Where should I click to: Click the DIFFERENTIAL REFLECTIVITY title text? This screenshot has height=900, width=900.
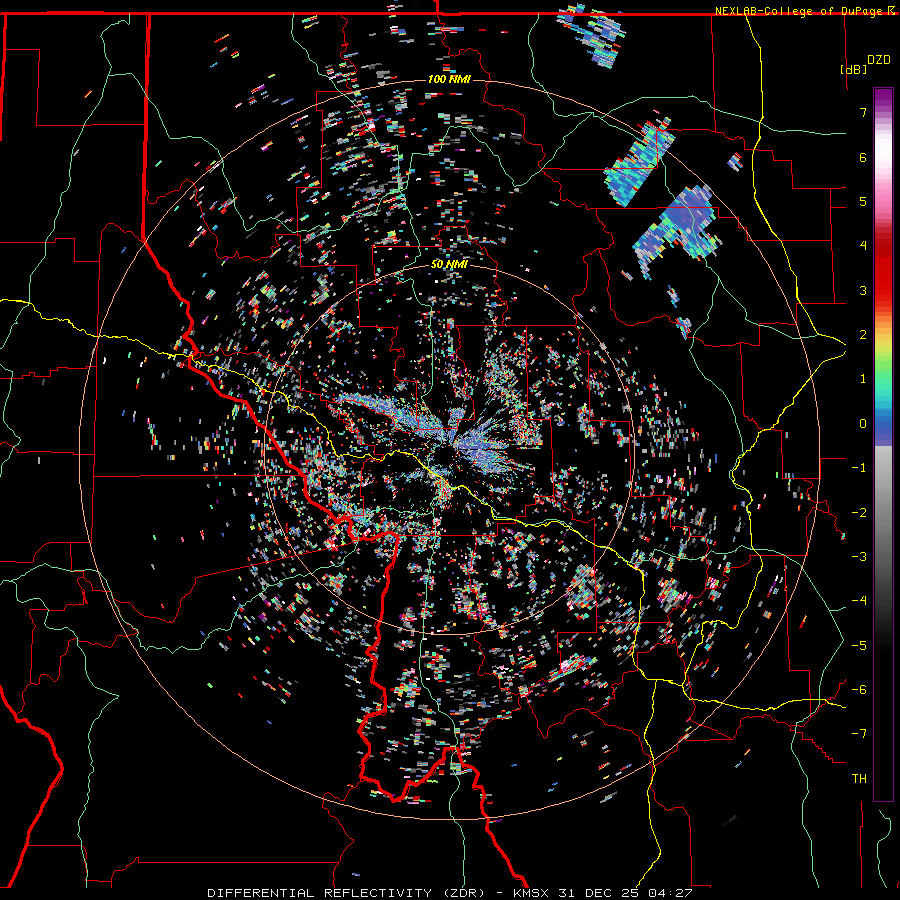point(319,893)
